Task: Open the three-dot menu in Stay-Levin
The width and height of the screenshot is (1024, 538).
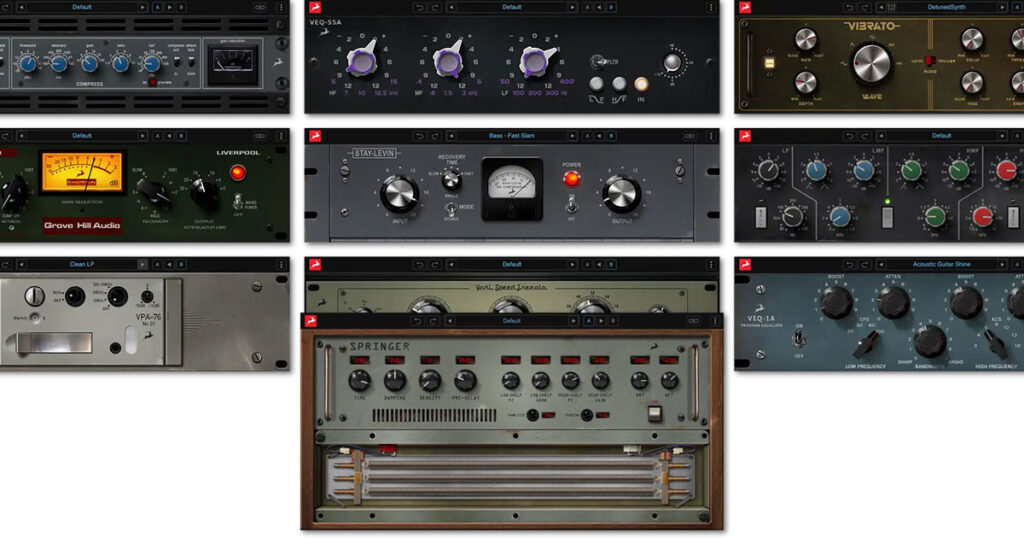Action: [711, 136]
